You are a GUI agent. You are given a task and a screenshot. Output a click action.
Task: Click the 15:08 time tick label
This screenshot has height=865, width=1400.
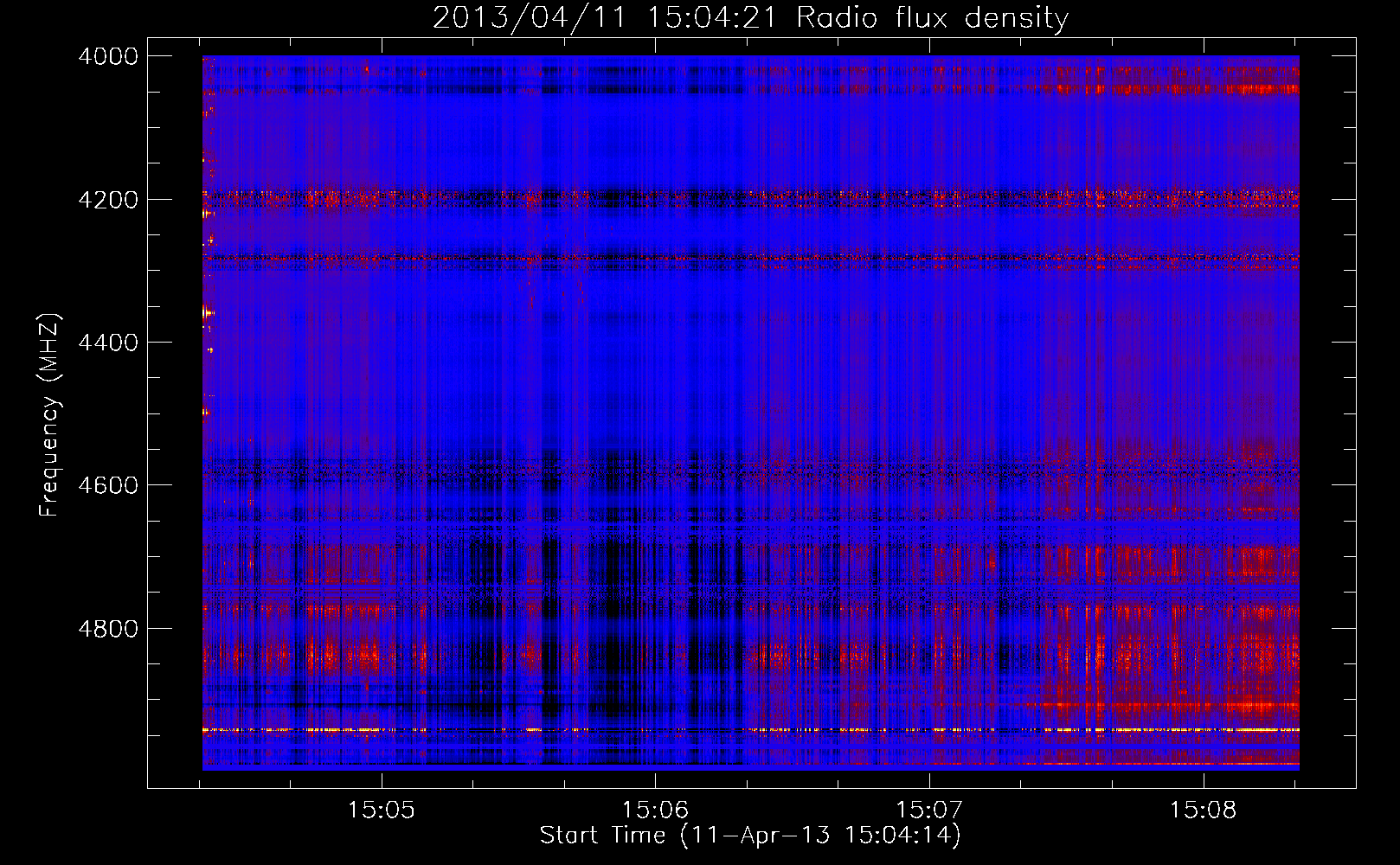tap(1203, 811)
